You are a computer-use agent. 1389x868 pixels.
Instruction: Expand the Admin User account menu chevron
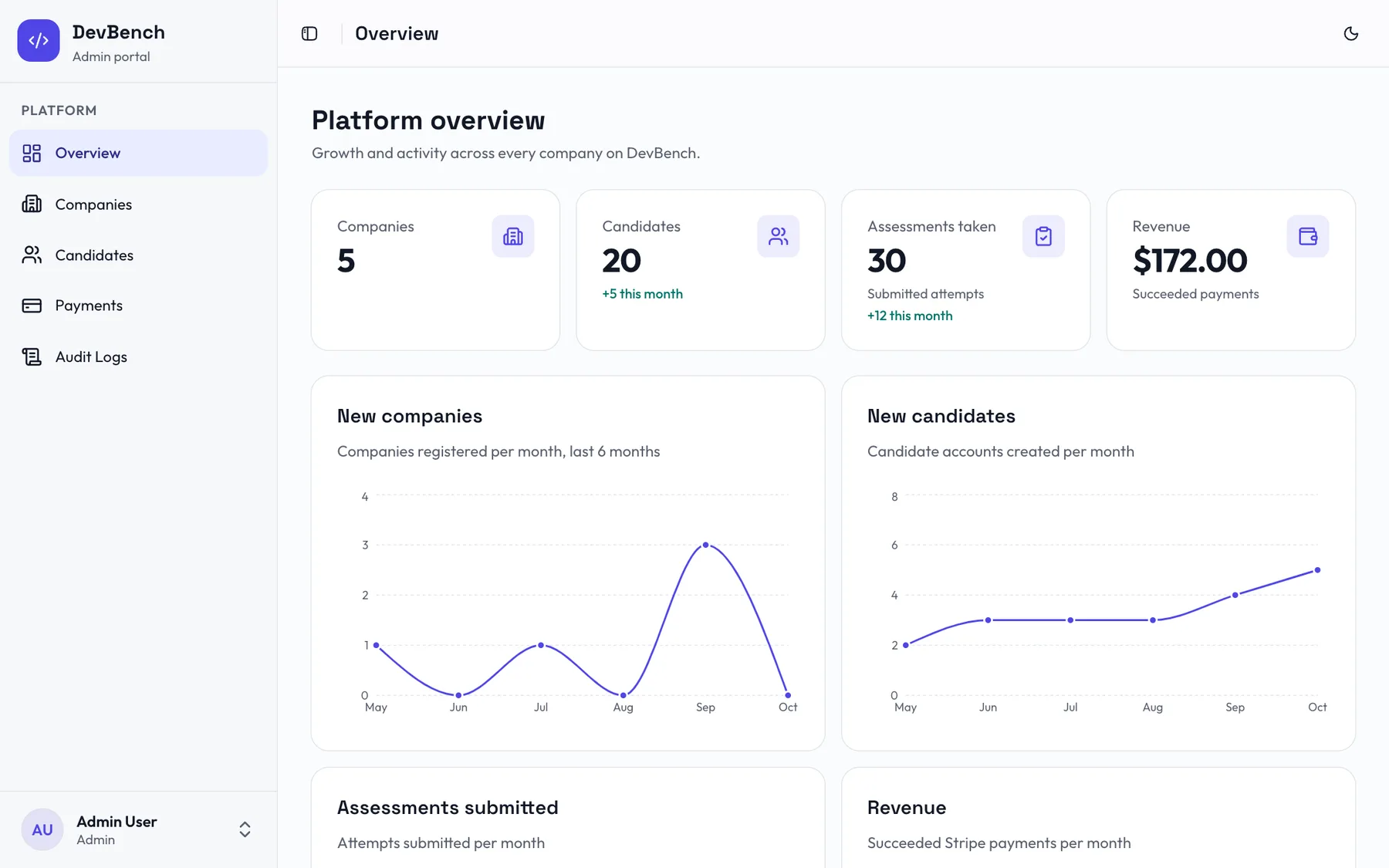point(245,829)
